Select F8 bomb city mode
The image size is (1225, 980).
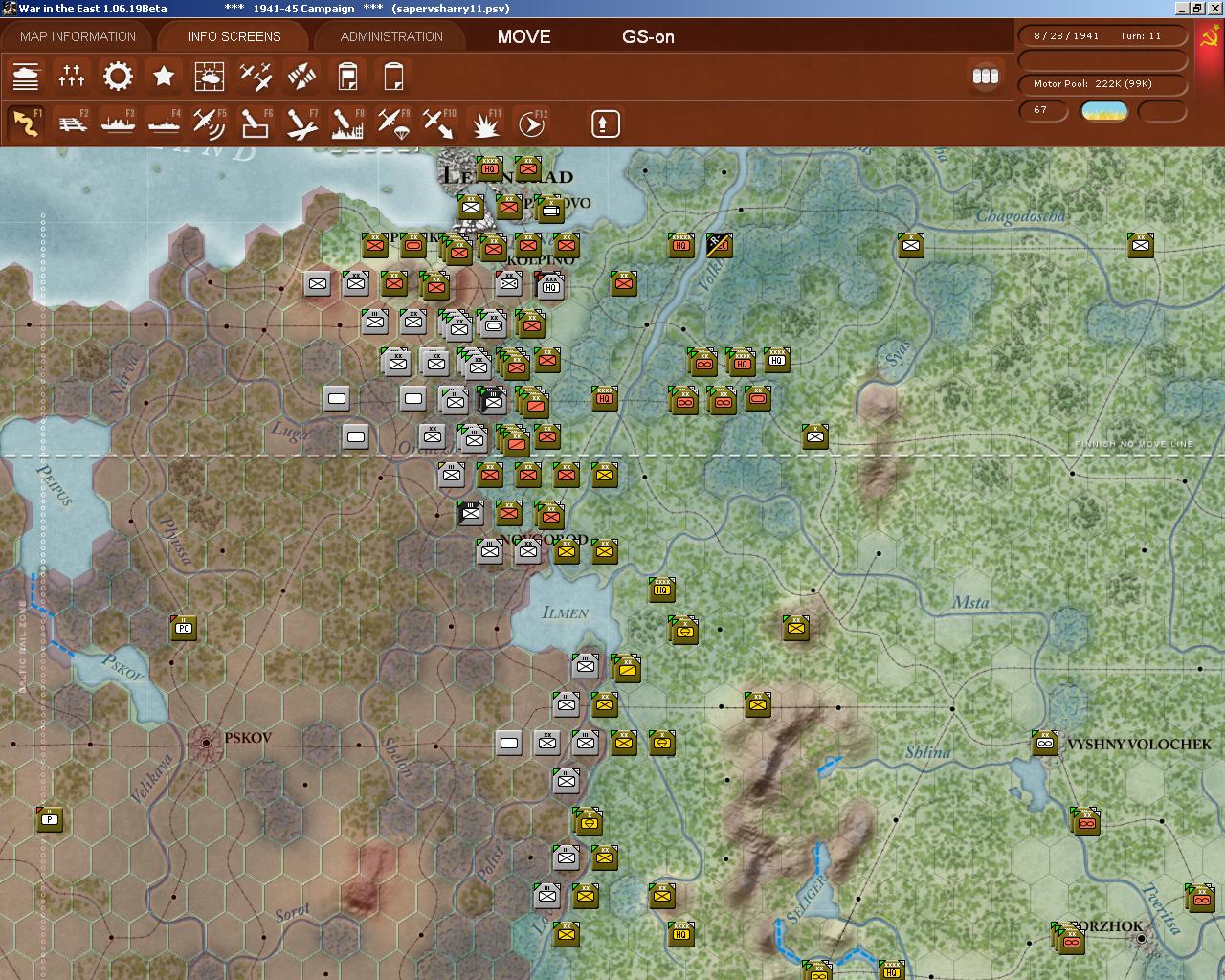coord(347,123)
